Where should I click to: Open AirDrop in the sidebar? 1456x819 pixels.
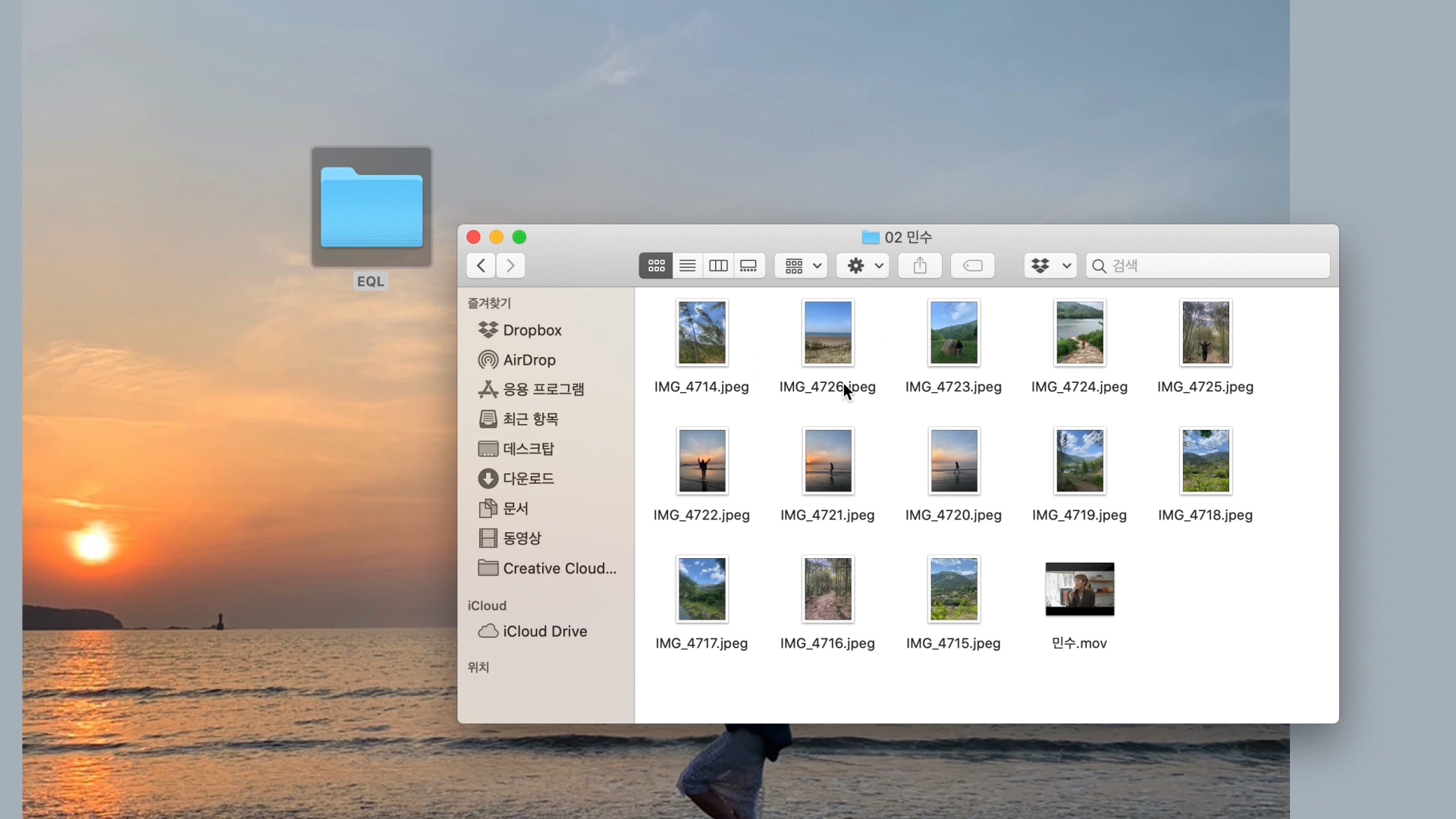529,360
